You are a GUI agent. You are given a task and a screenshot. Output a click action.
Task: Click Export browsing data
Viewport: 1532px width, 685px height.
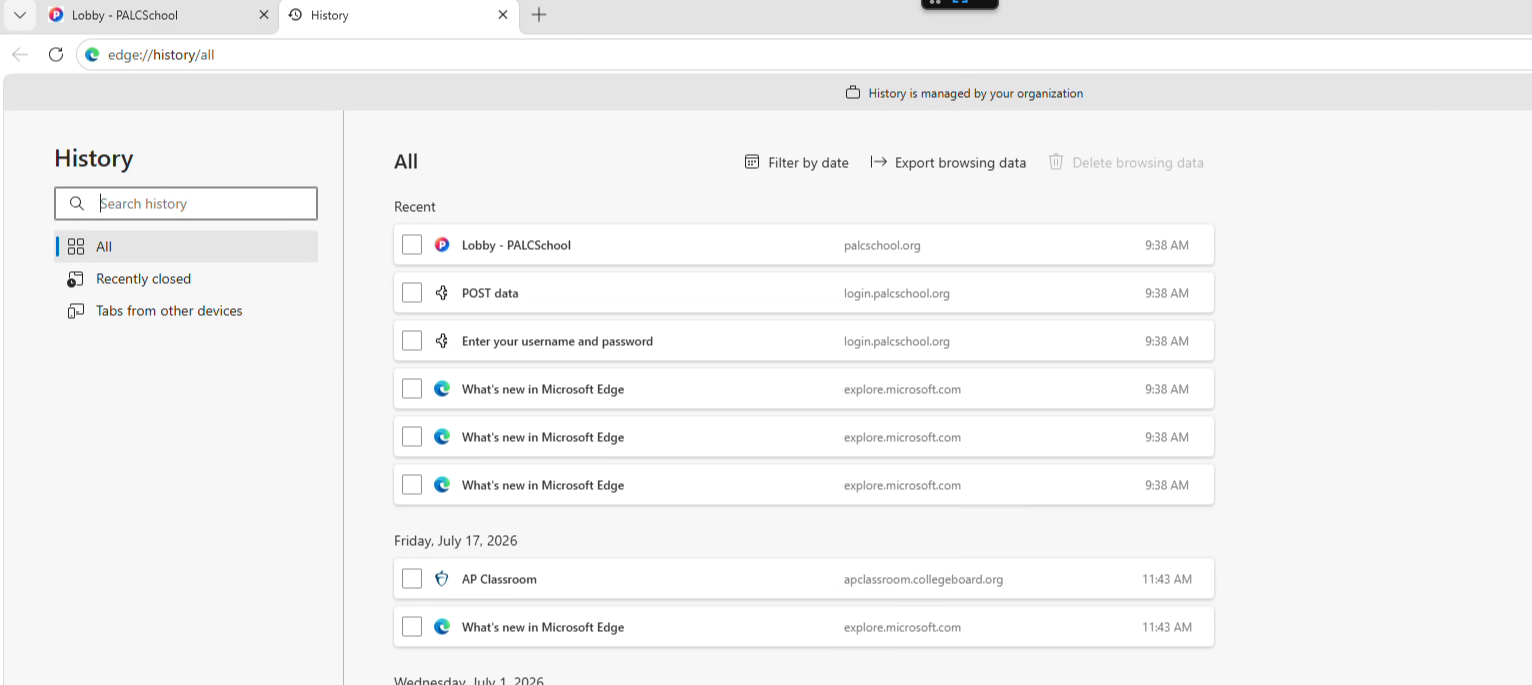(x=948, y=162)
